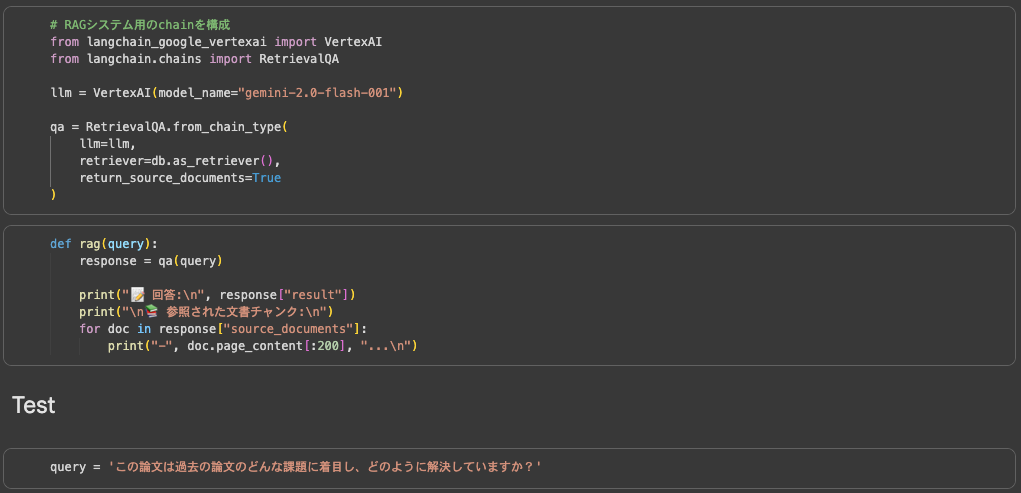Click the 200 slice number in page_content
1021x493 pixels.
click(329, 346)
